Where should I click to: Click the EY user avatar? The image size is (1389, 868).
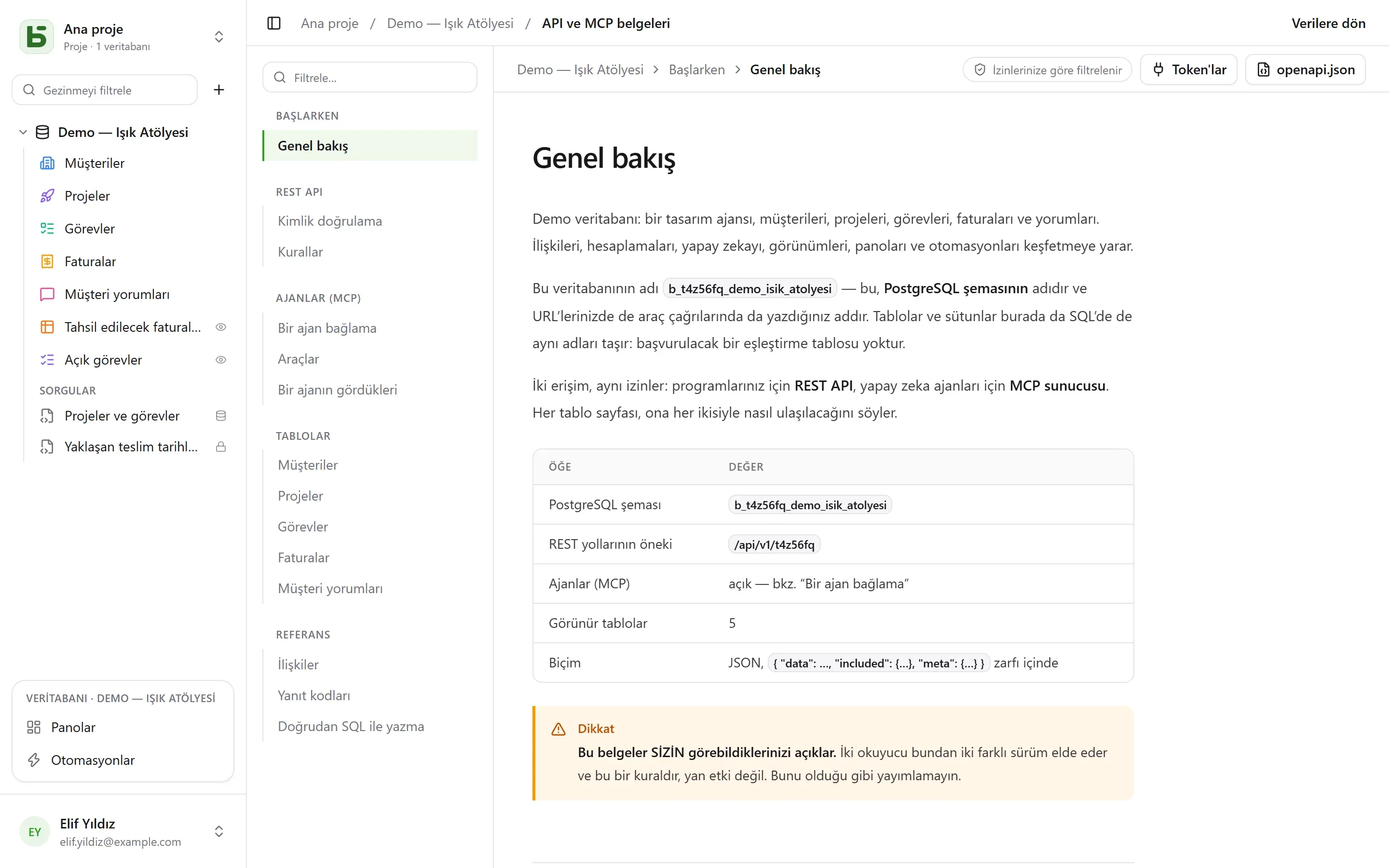click(34, 831)
